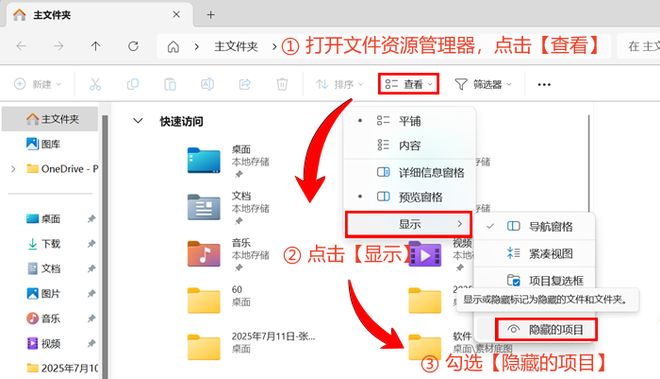Toggle the 预览窗格 preview pane

(x=410, y=197)
